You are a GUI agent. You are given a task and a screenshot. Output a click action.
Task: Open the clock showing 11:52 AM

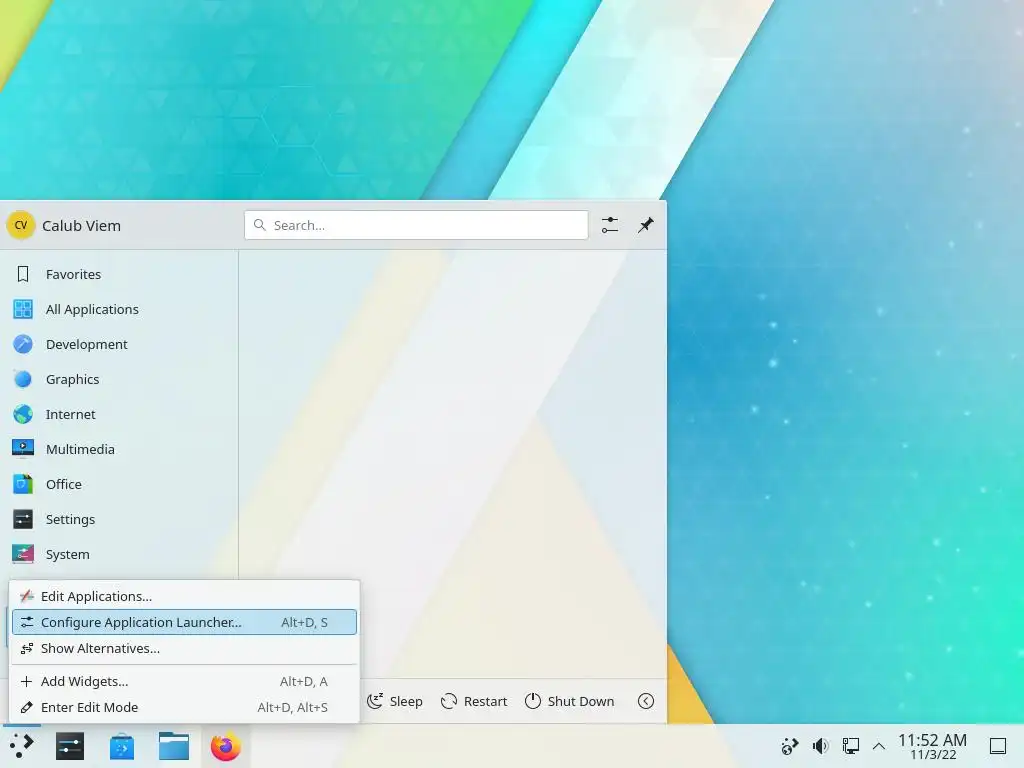point(932,746)
